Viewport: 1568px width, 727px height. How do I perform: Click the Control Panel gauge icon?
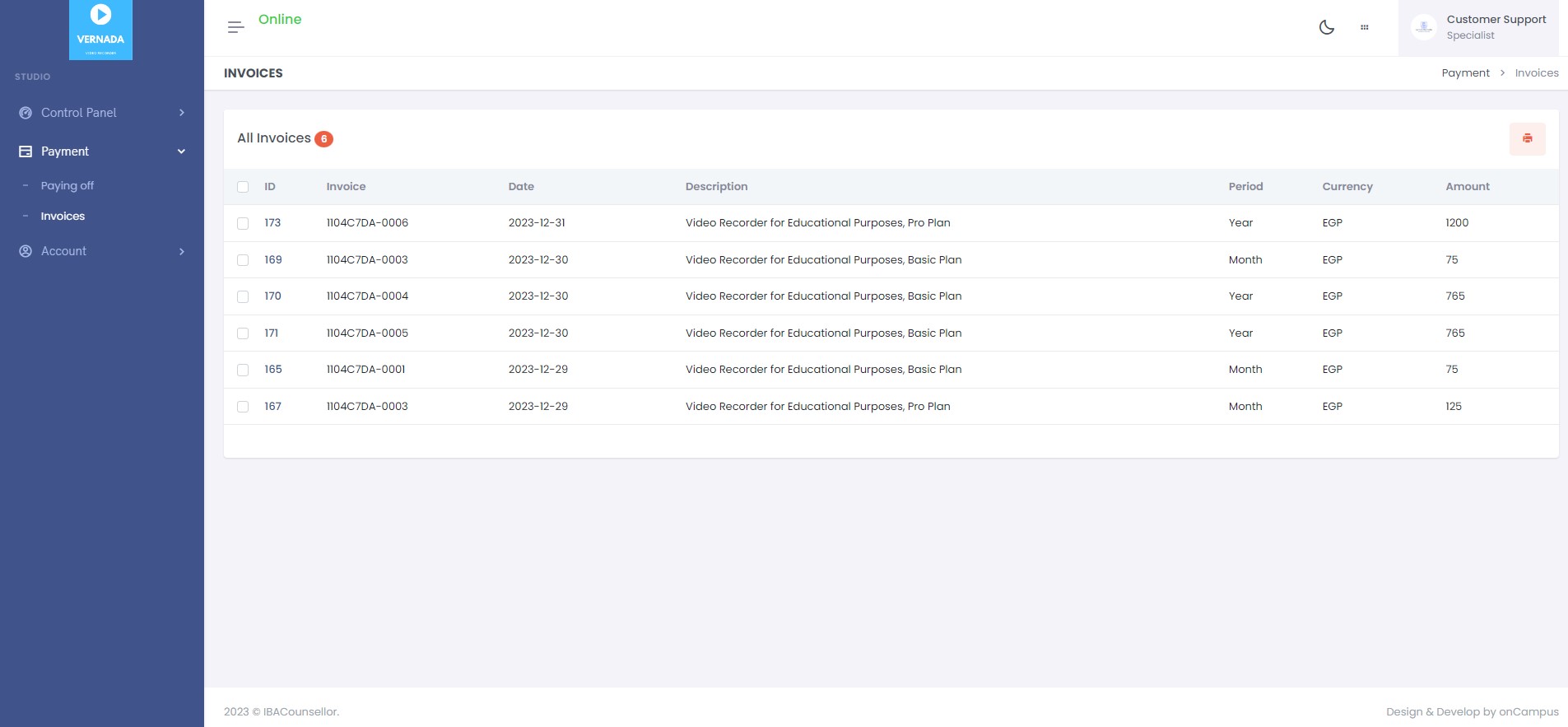pos(26,113)
